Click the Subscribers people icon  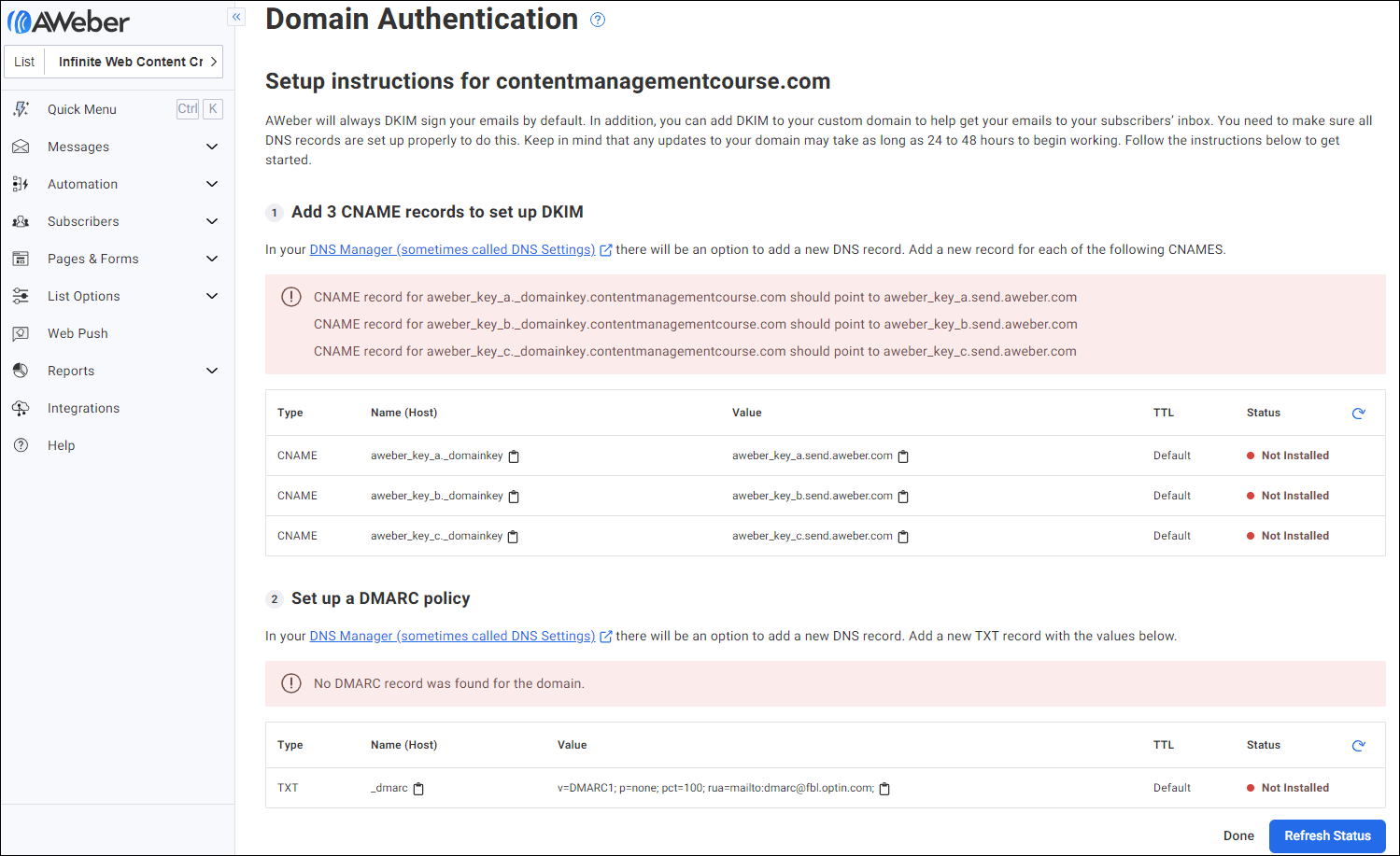(21, 221)
